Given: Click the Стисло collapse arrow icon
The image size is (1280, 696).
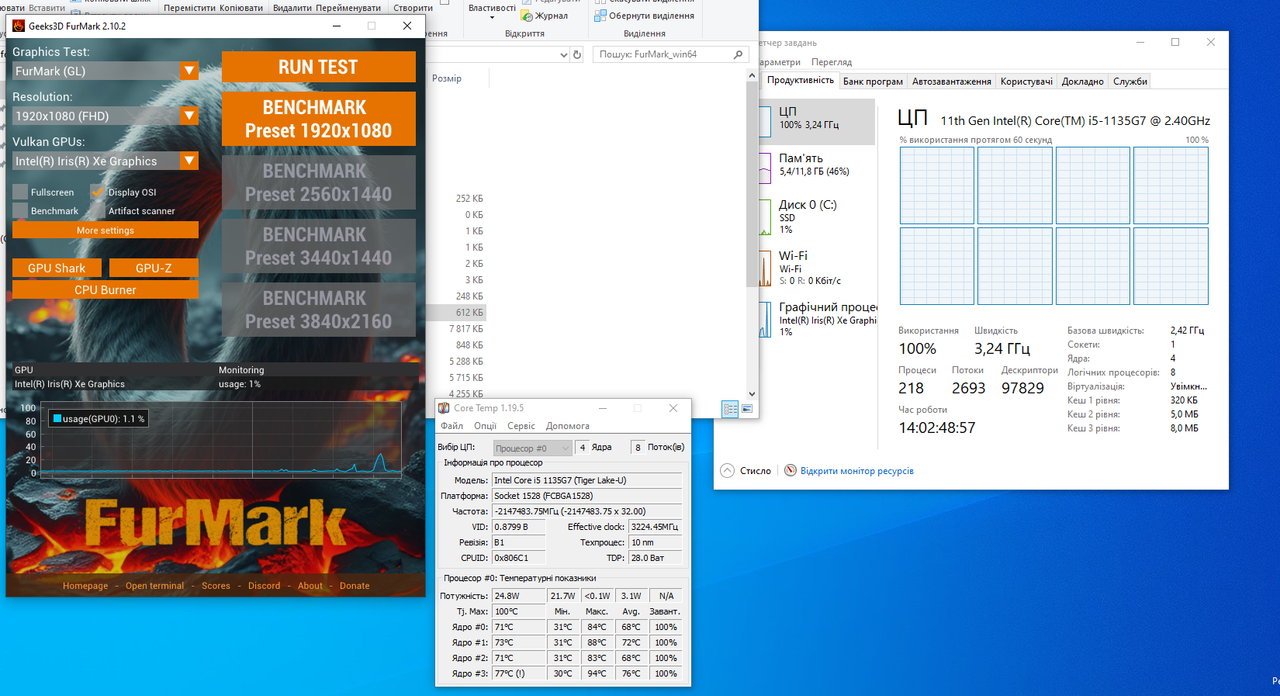Looking at the screenshot, I should [x=727, y=471].
